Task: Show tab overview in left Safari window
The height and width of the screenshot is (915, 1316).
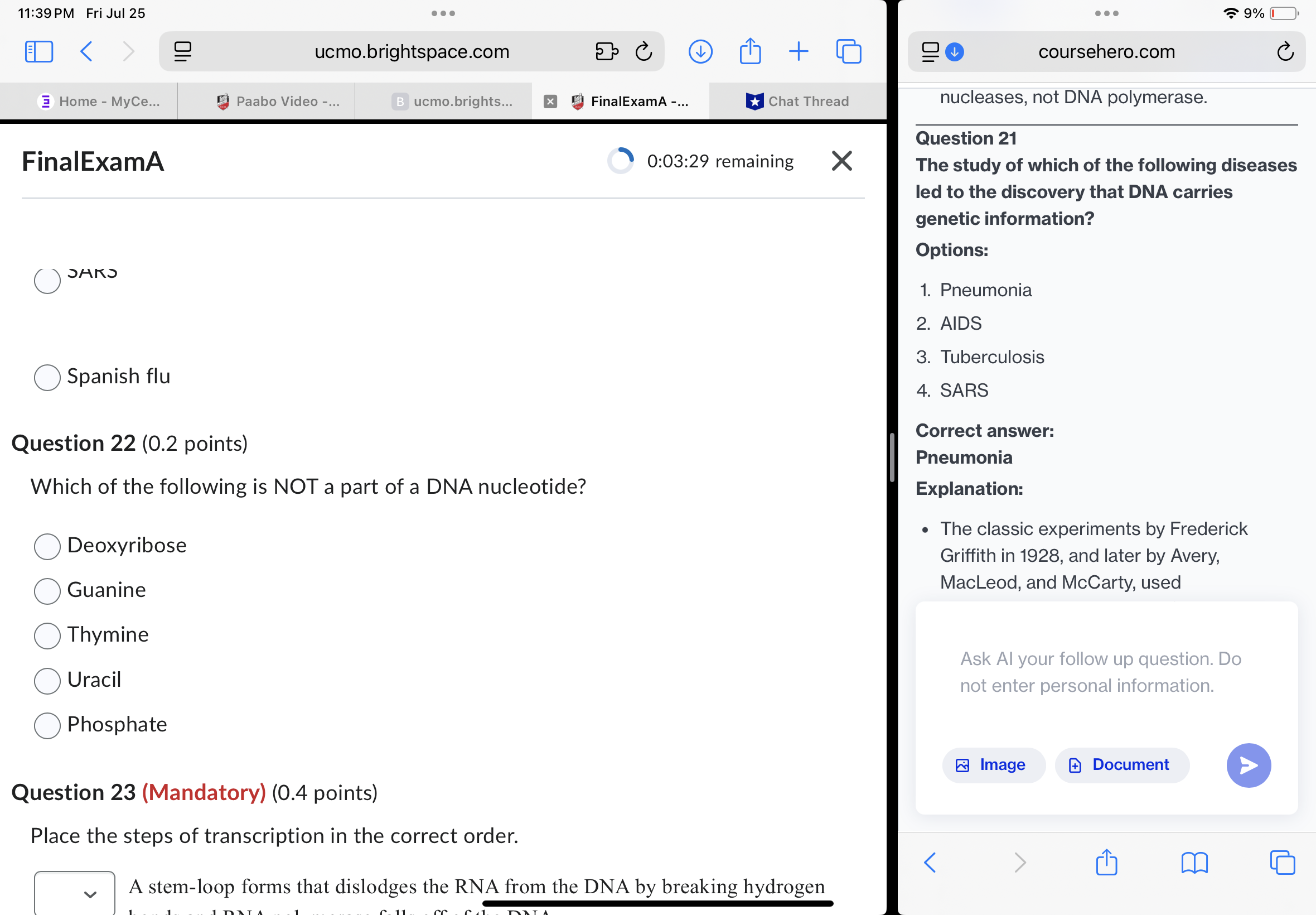Action: (x=849, y=51)
